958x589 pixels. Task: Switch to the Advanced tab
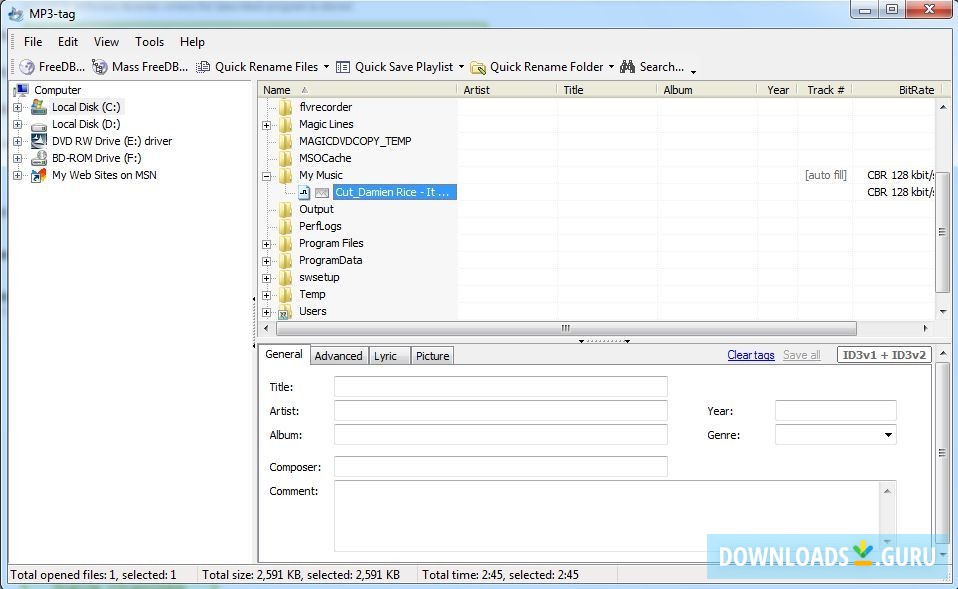(338, 356)
